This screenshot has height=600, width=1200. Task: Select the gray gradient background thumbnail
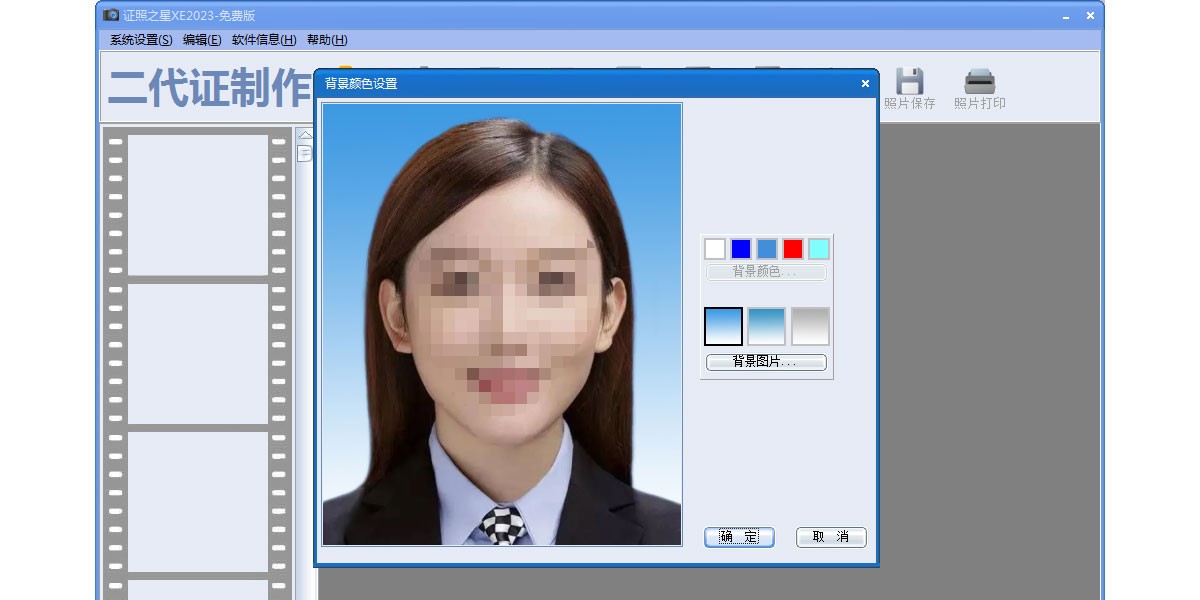pos(810,326)
